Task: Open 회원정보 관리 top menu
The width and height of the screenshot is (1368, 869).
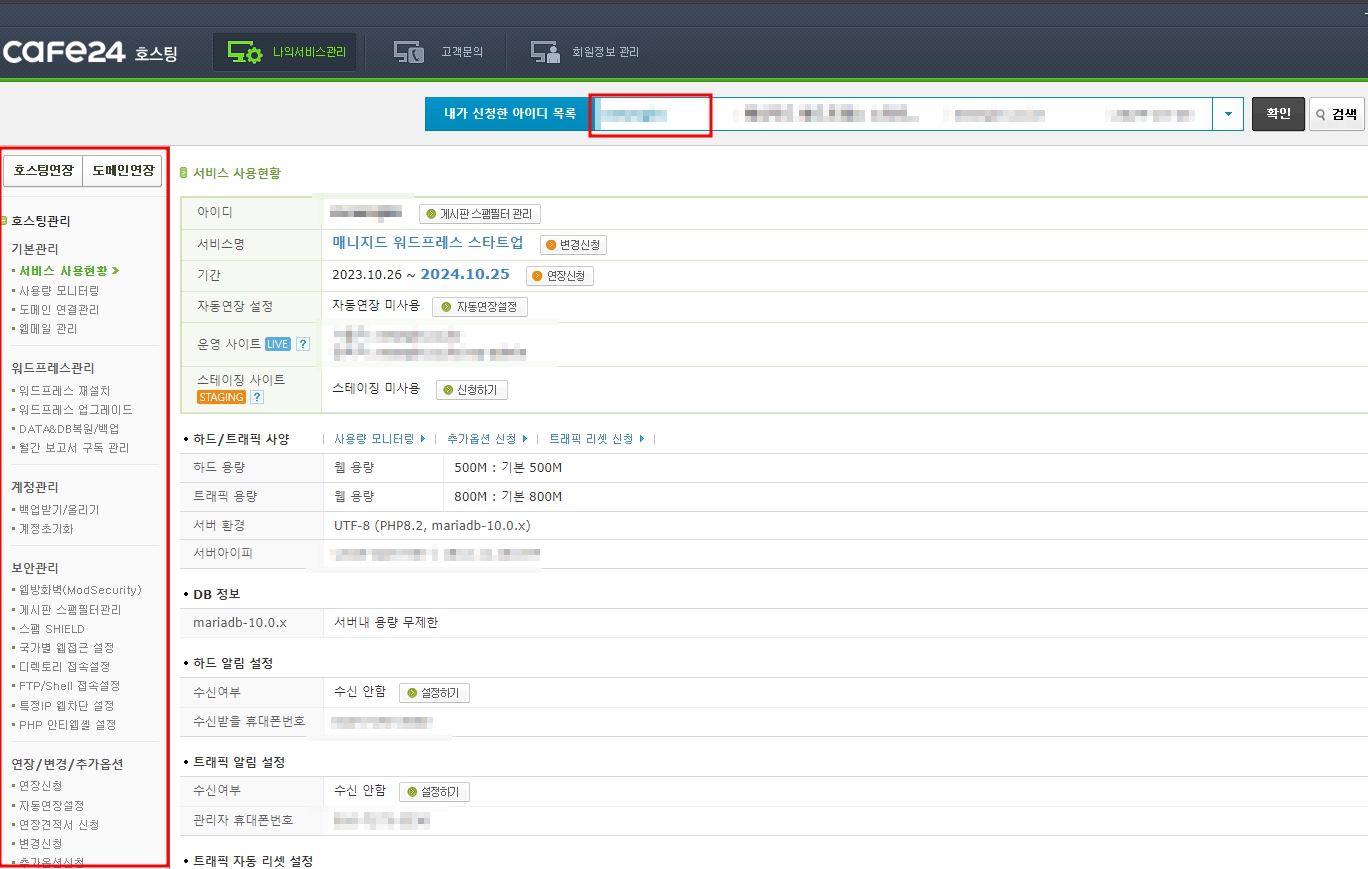Action: click(585, 52)
